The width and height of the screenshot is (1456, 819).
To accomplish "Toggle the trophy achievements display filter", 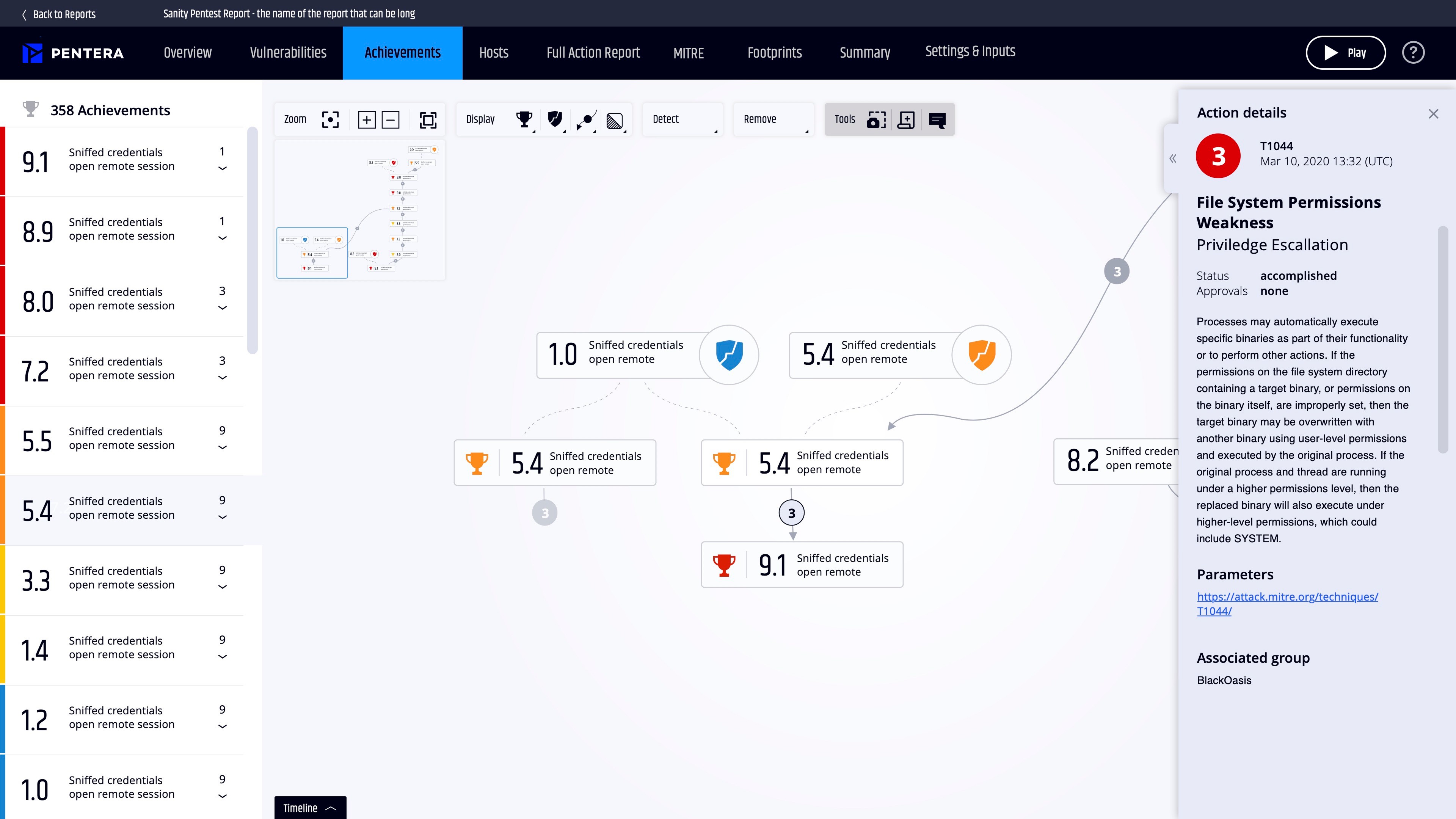I will [524, 119].
